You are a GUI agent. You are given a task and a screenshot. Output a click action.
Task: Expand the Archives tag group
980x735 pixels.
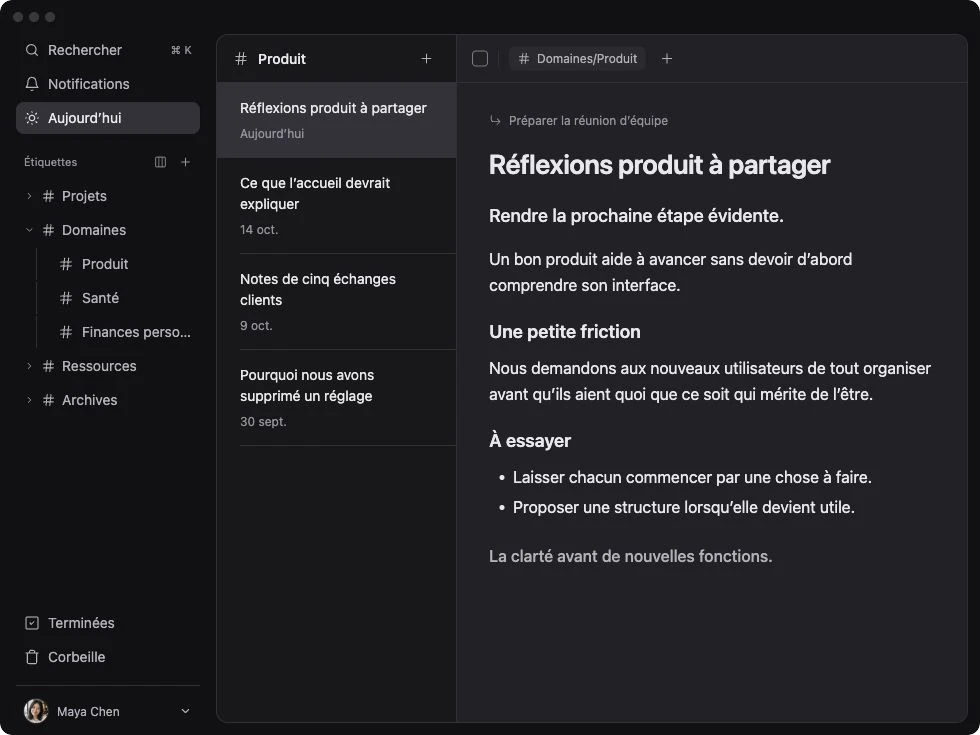pos(29,400)
